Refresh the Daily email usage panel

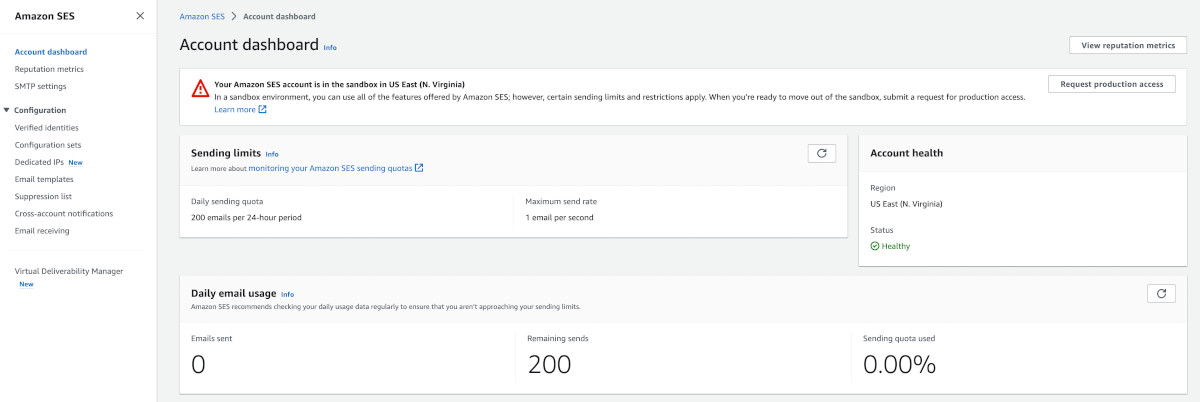[x=1161, y=293]
